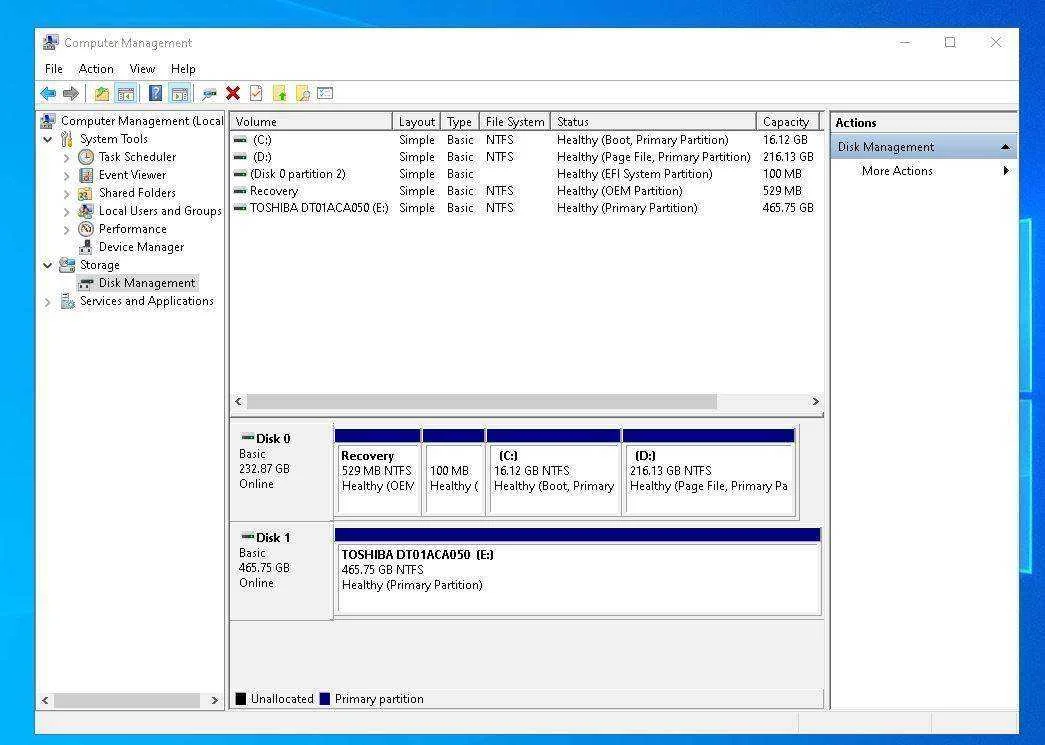Select the Recovery volume row in list
This screenshot has width=1045, height=745.
coord(526,191)
